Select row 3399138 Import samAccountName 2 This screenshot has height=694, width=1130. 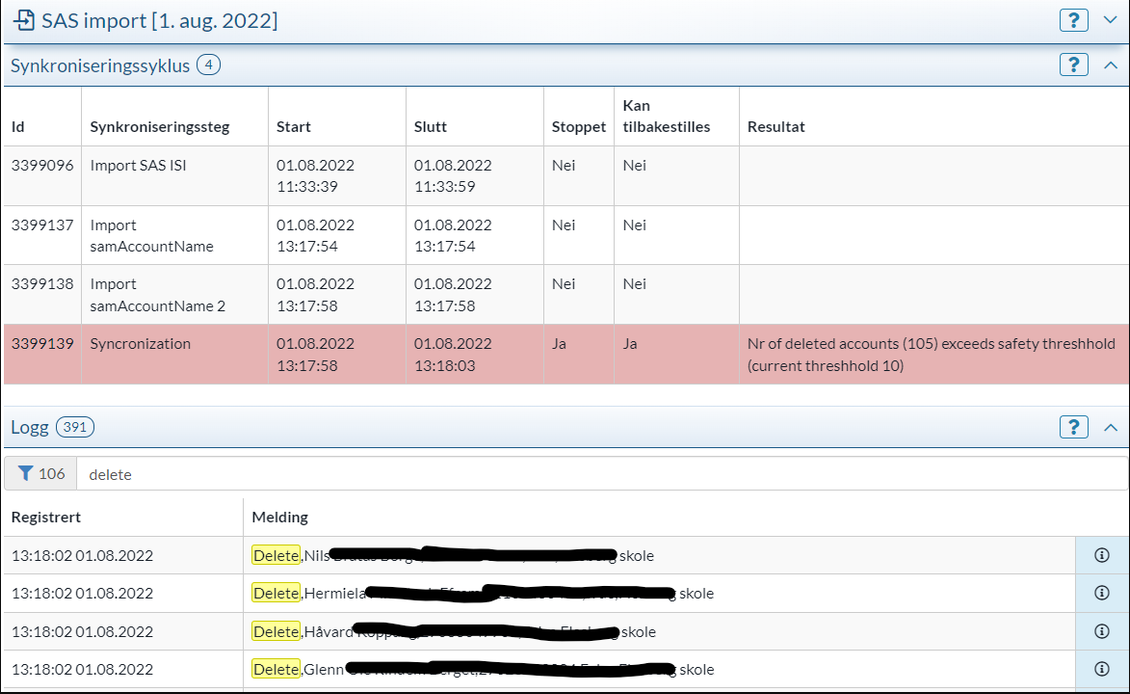click(x=150, y=295)
